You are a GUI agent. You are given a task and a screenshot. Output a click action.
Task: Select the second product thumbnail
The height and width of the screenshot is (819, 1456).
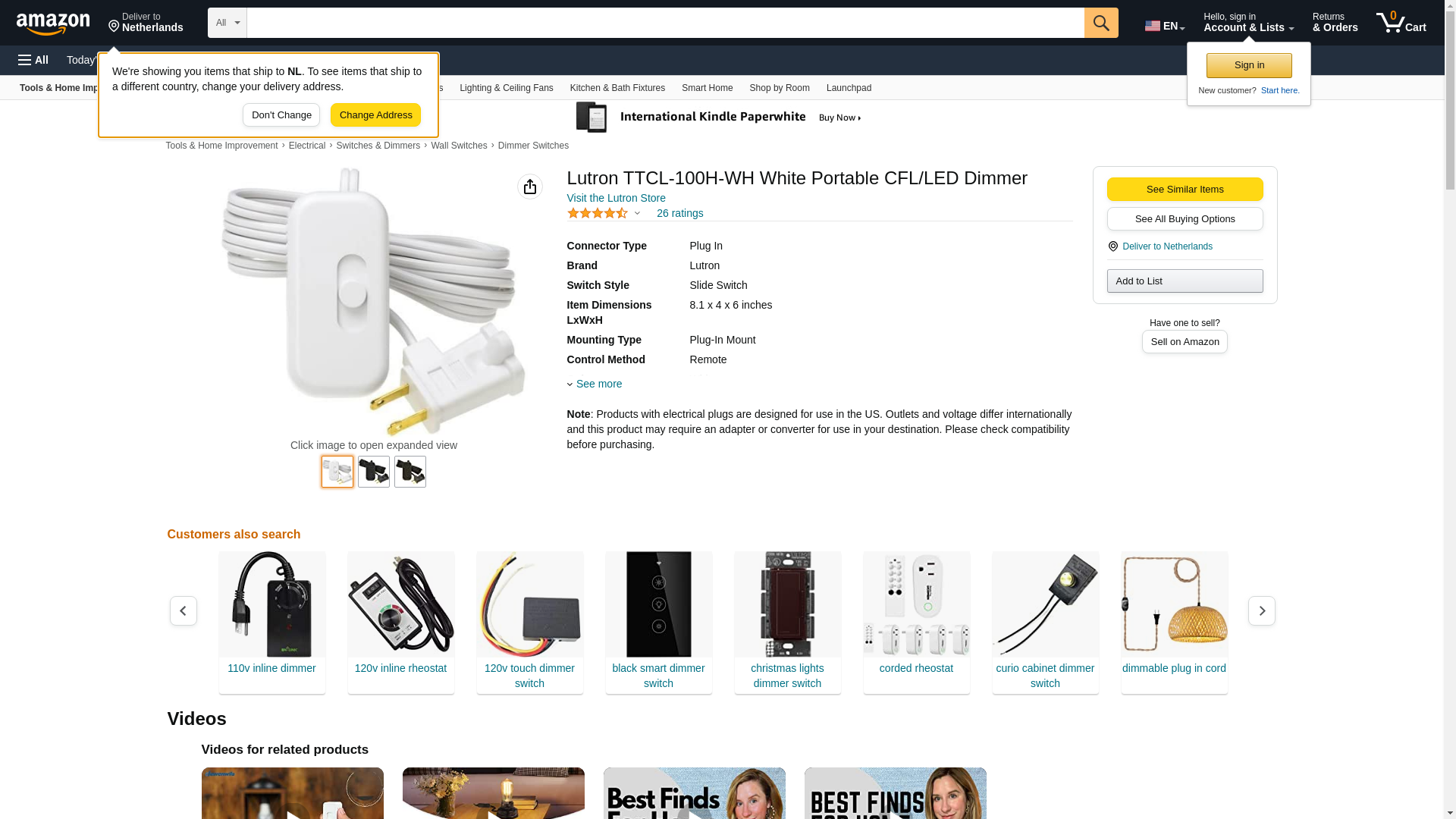[x=374, y=472]
